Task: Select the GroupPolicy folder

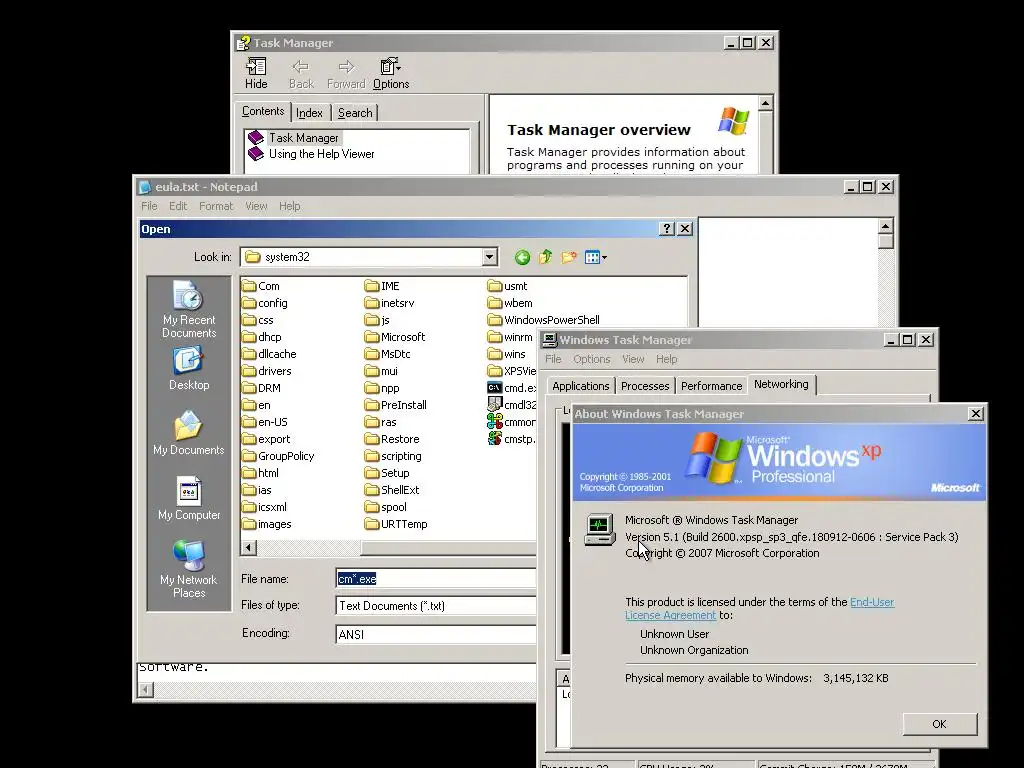Action: point(278,456)
